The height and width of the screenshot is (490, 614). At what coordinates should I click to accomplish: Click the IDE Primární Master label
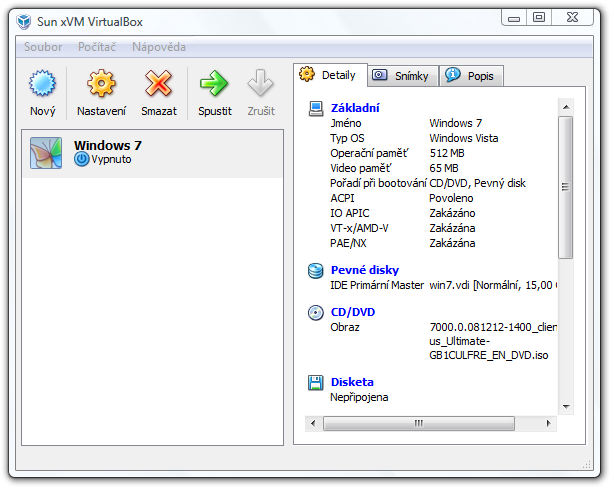pos(377,286)
